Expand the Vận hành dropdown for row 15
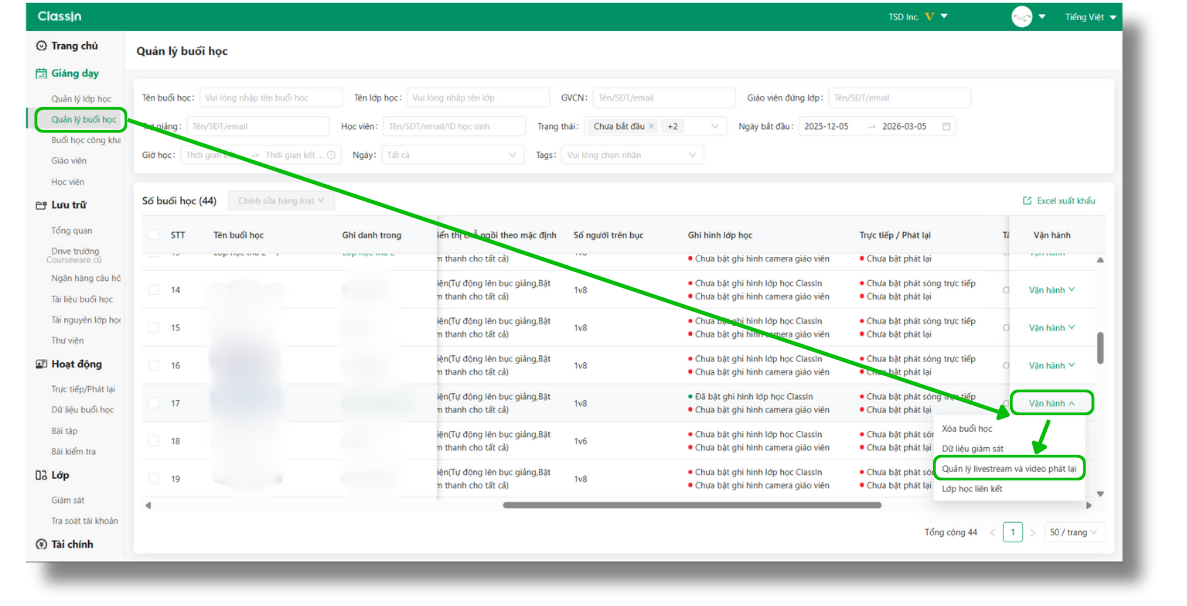 click(1052, 328)
